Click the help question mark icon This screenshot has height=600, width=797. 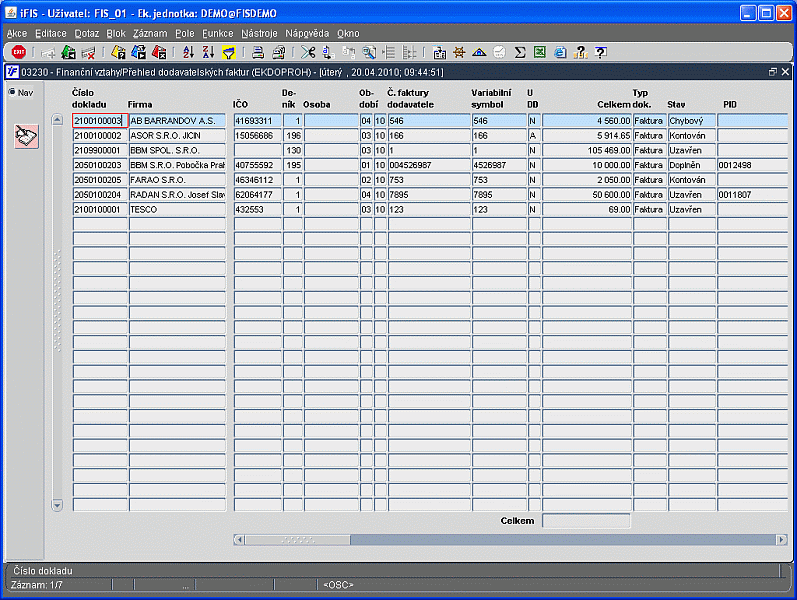(600, 52)
